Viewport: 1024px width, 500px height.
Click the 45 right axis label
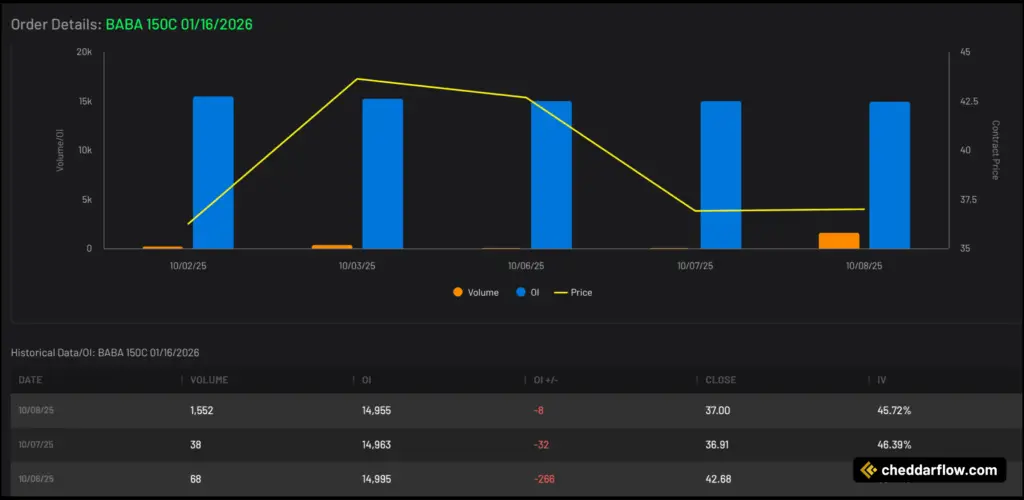pyautogui.click(x=965, y=52)
